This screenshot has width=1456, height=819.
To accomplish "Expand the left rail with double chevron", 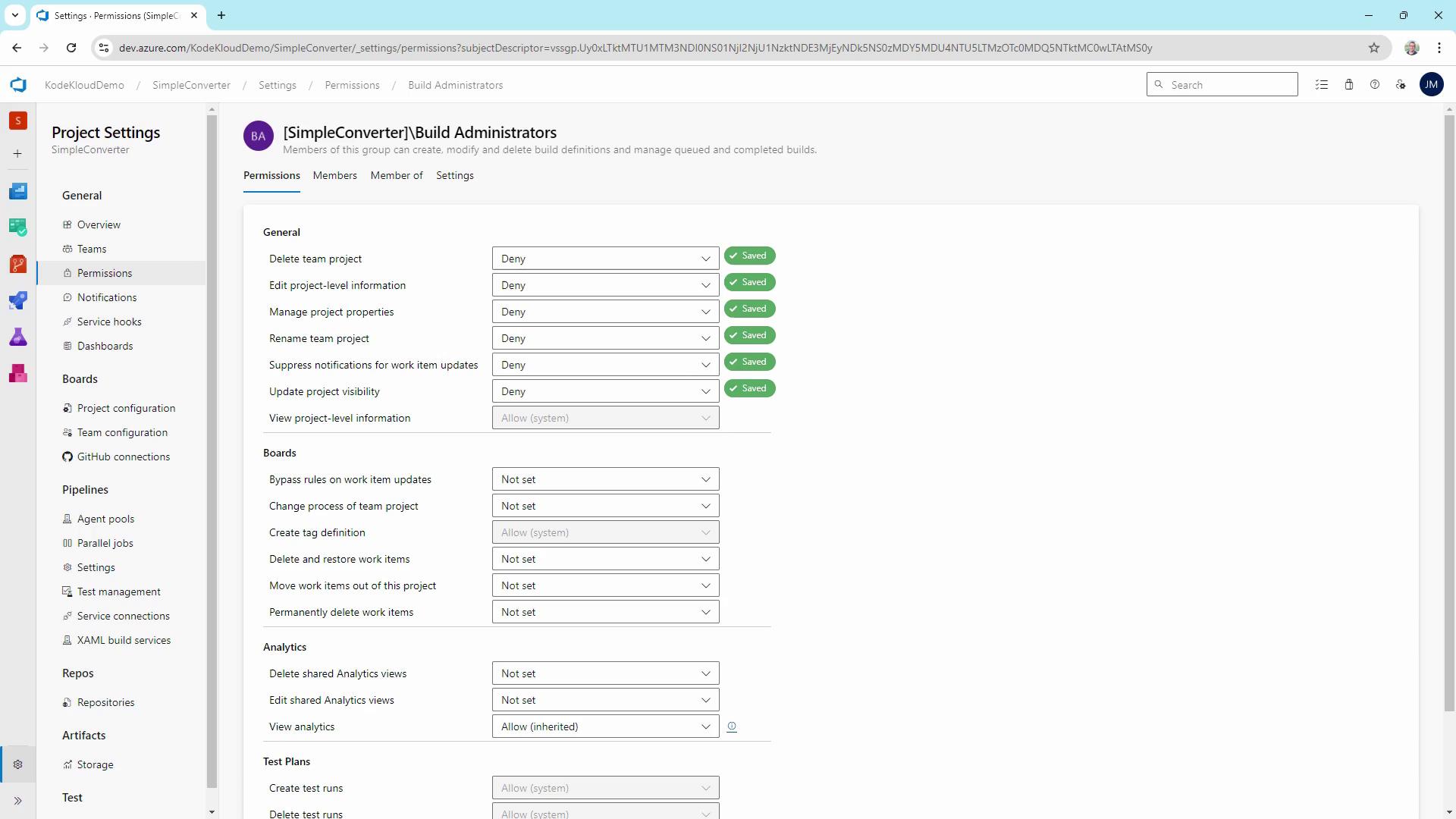I will point(18,801).
